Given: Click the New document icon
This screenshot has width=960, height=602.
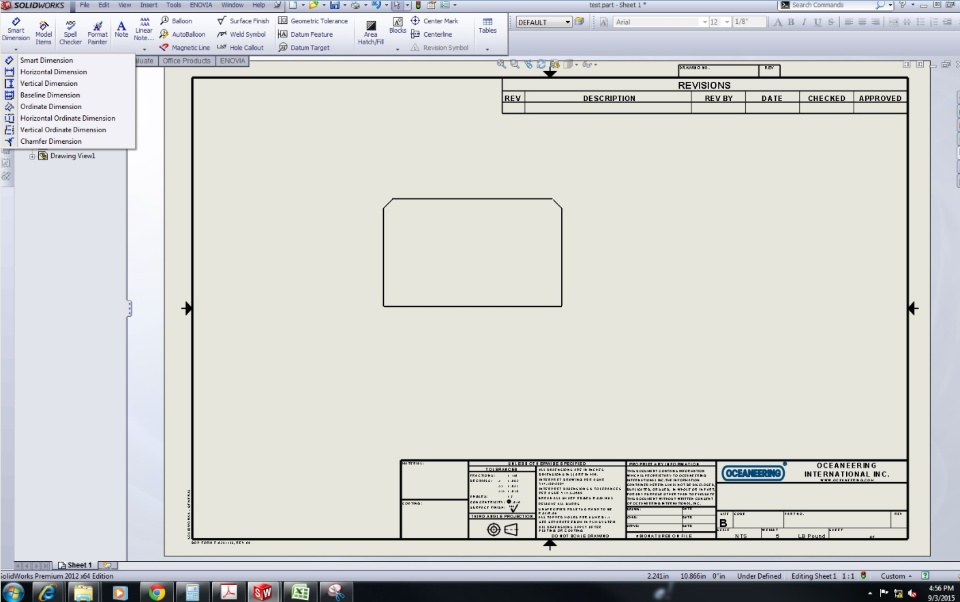Looking at the screenshot, I should (x=293, y=5).
